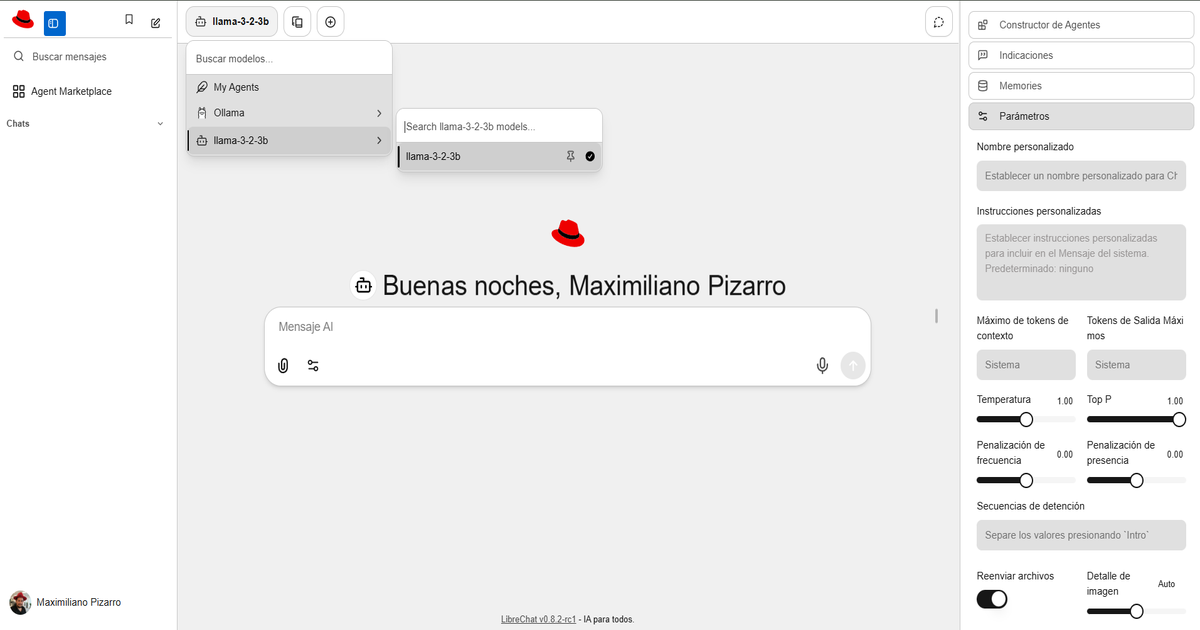Open the llama-3-2-3b model selector dropdown
Image resolution: width=1200 pixels, height=630 pixels.
[232, 22]
